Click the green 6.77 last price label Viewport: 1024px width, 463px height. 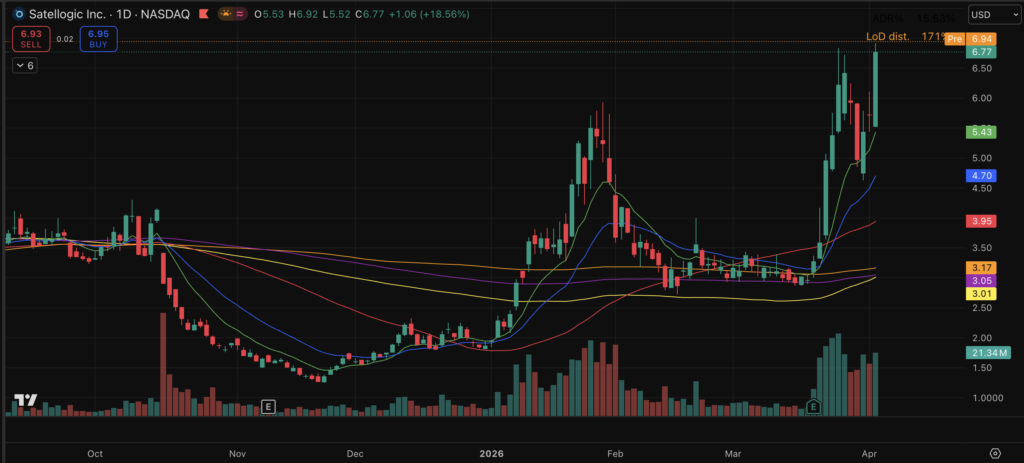click(x=980, y=52)
